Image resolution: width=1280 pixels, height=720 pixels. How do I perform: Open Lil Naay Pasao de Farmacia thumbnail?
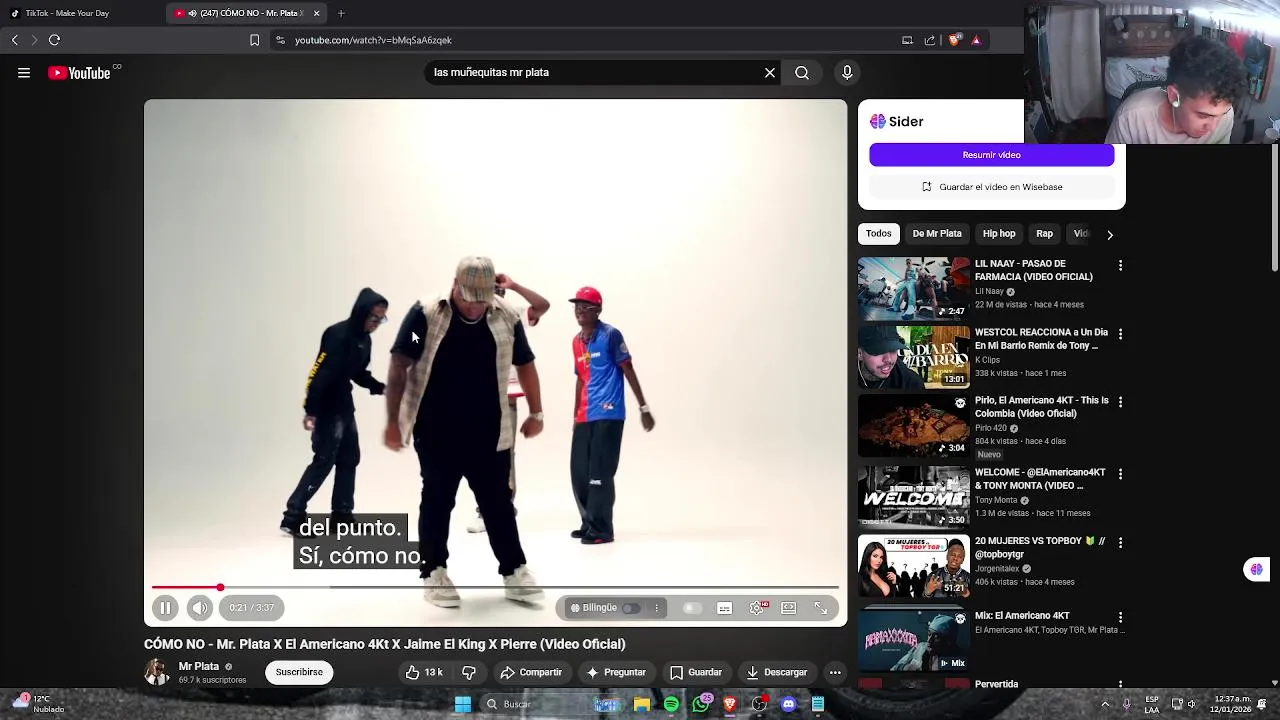coord(914,289)
